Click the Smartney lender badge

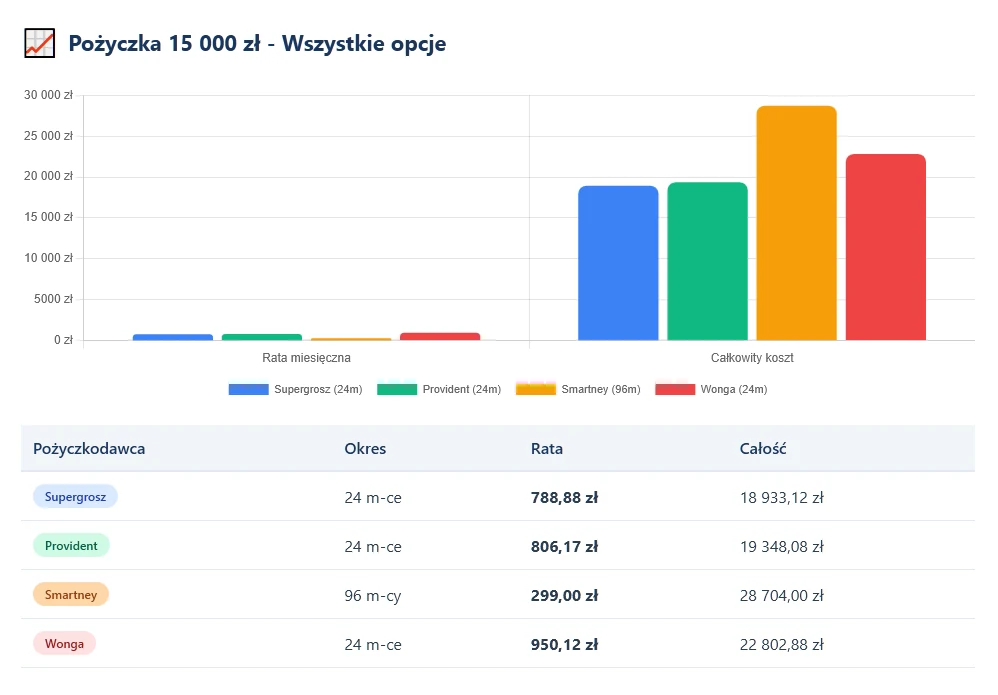[71, 595]
